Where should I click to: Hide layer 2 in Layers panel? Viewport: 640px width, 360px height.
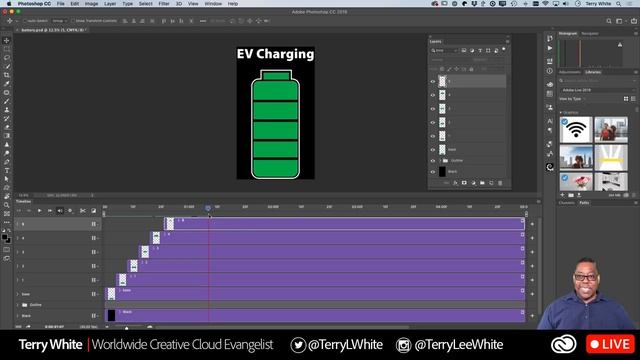tap(433, 122)
